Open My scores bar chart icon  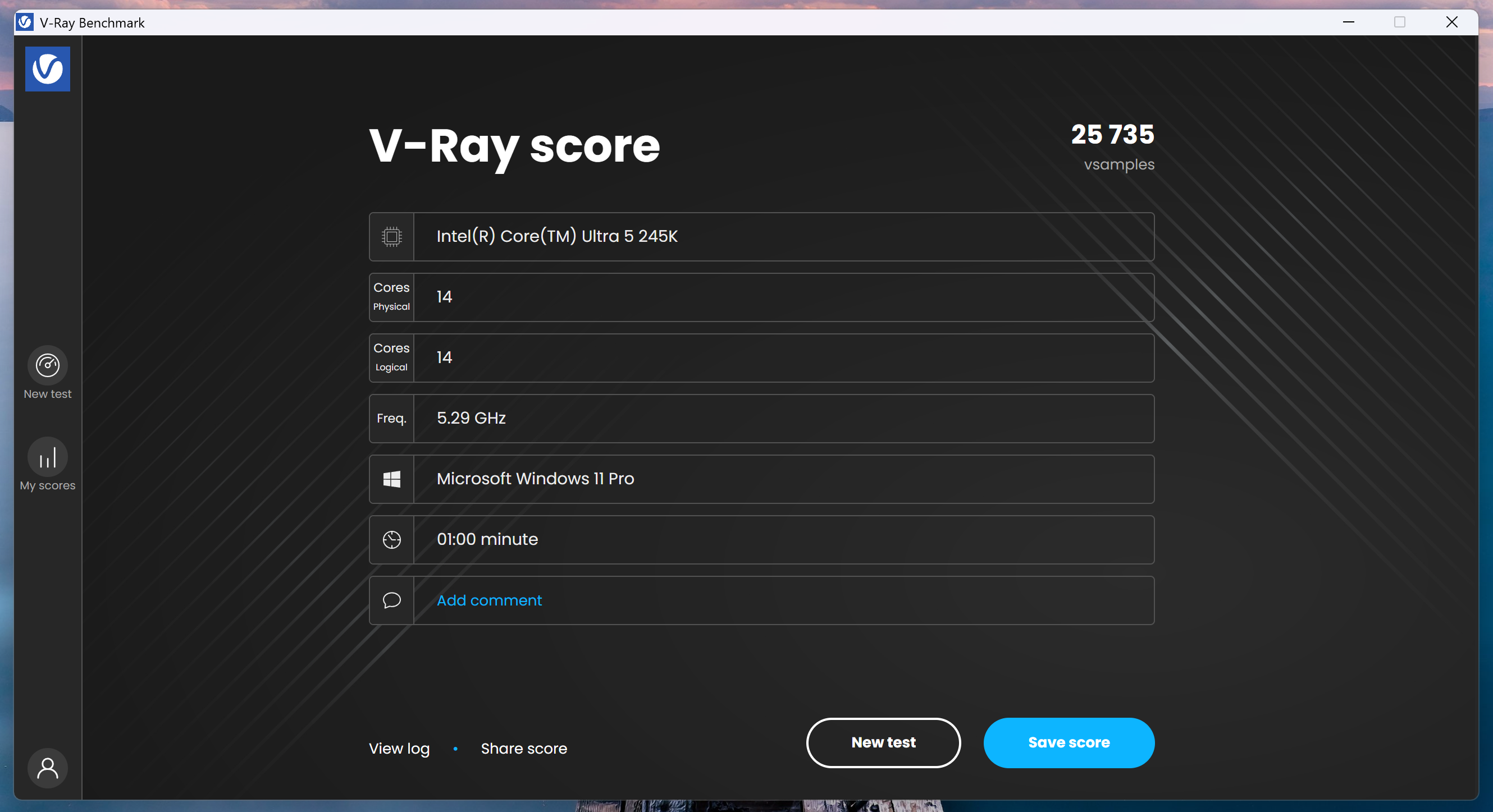[48, 457]
